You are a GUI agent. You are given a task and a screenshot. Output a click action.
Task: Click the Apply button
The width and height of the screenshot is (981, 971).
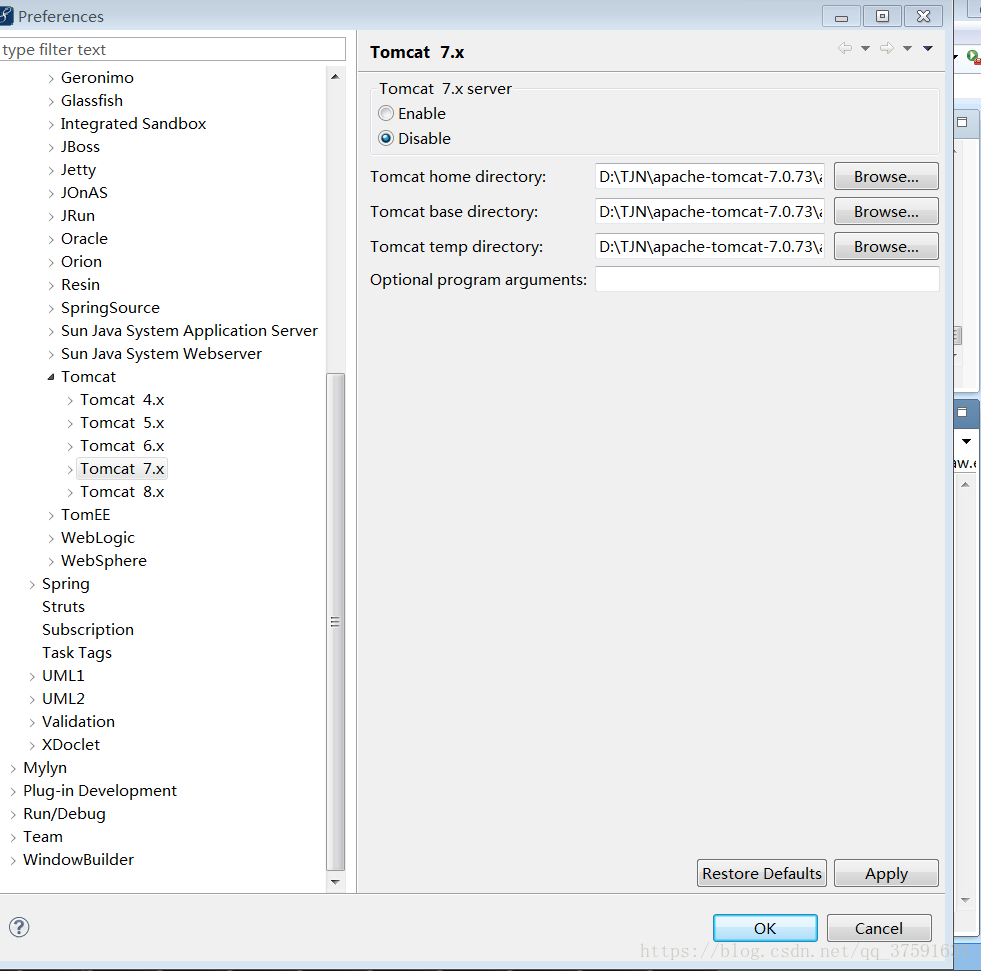886,873
